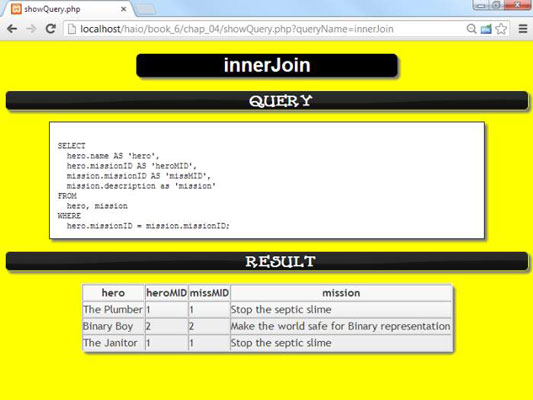
Task: Click the 'heroMID' column header
Action: tap(167, 293)
